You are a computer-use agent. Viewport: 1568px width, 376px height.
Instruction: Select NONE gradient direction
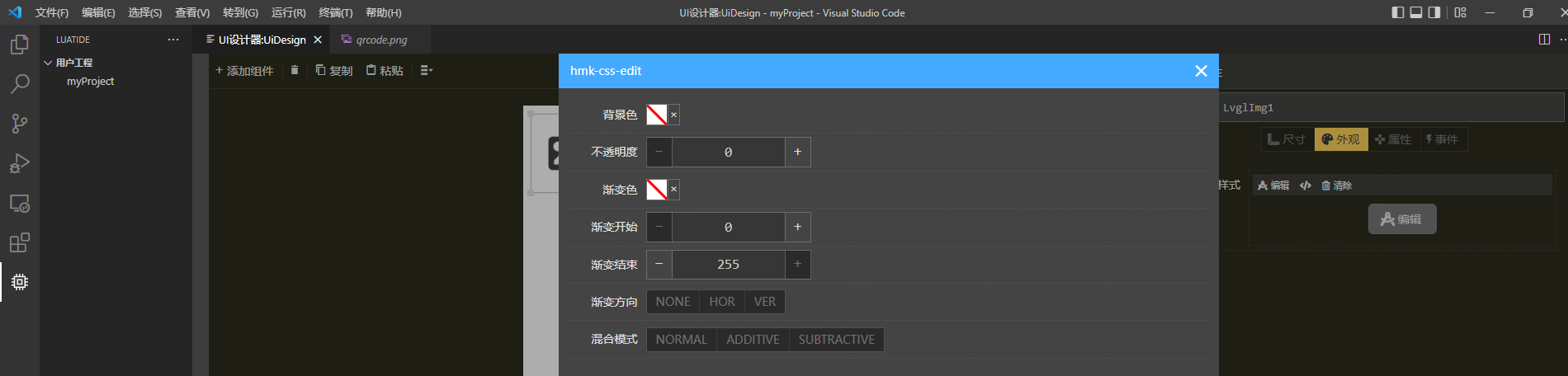click(x=673, y=302)
